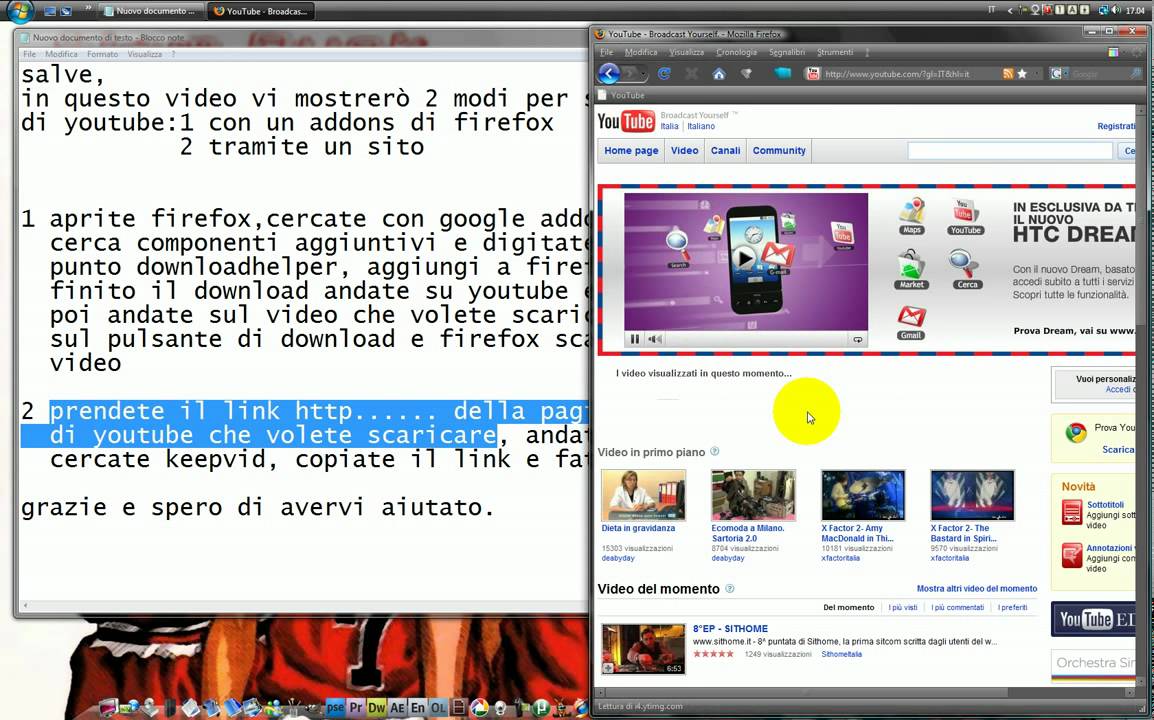Screen dimensions: 1154x720
Task: Open the 8°EP - SITHOME video link
Action: pyautogui.click(x=730, y=629)
